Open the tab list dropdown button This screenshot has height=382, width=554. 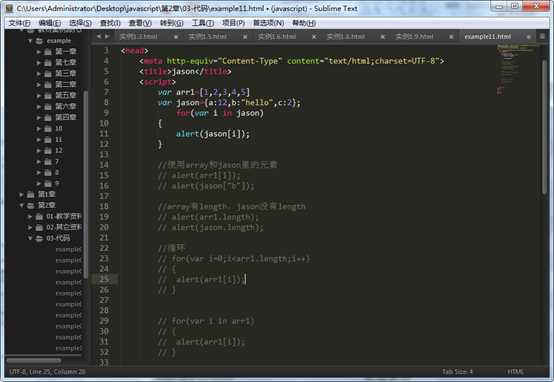click(x=543, y=36)
